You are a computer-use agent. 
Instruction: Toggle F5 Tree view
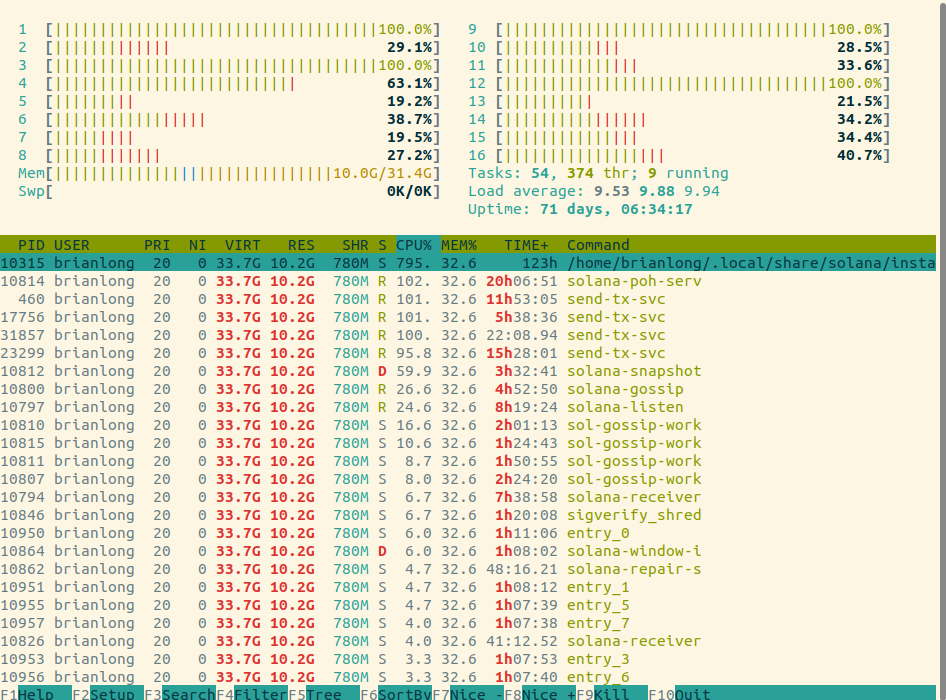(323, 694)
